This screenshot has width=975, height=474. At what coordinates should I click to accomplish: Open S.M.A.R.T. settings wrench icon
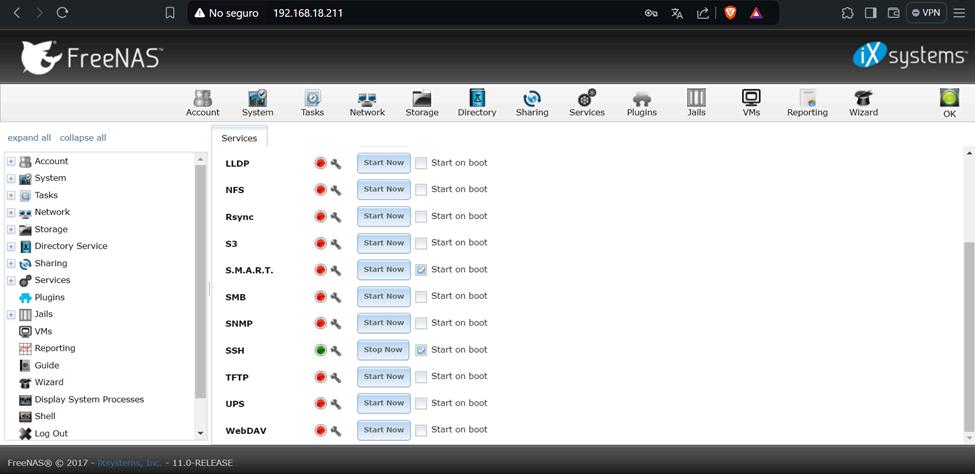pyautogui.click(x=336, y=270)
